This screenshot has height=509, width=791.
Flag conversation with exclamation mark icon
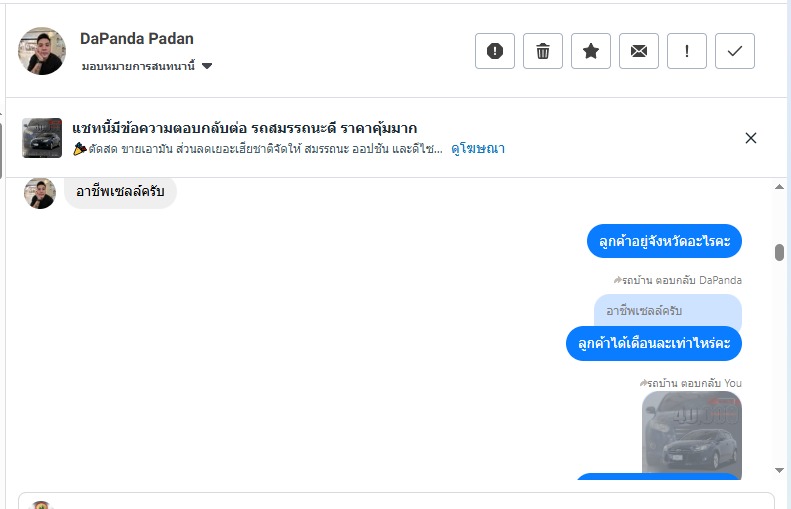pyautogui.click(x=687, y=51)
